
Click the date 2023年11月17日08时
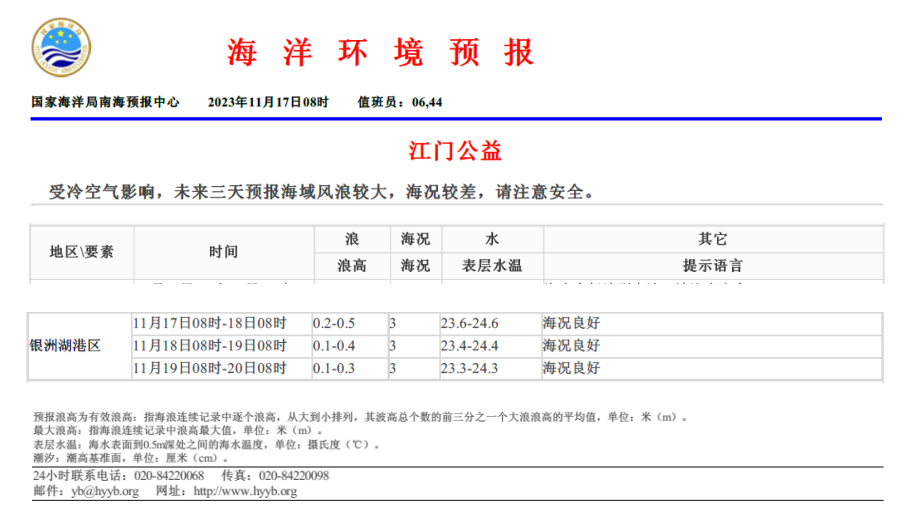click(268, 102)
